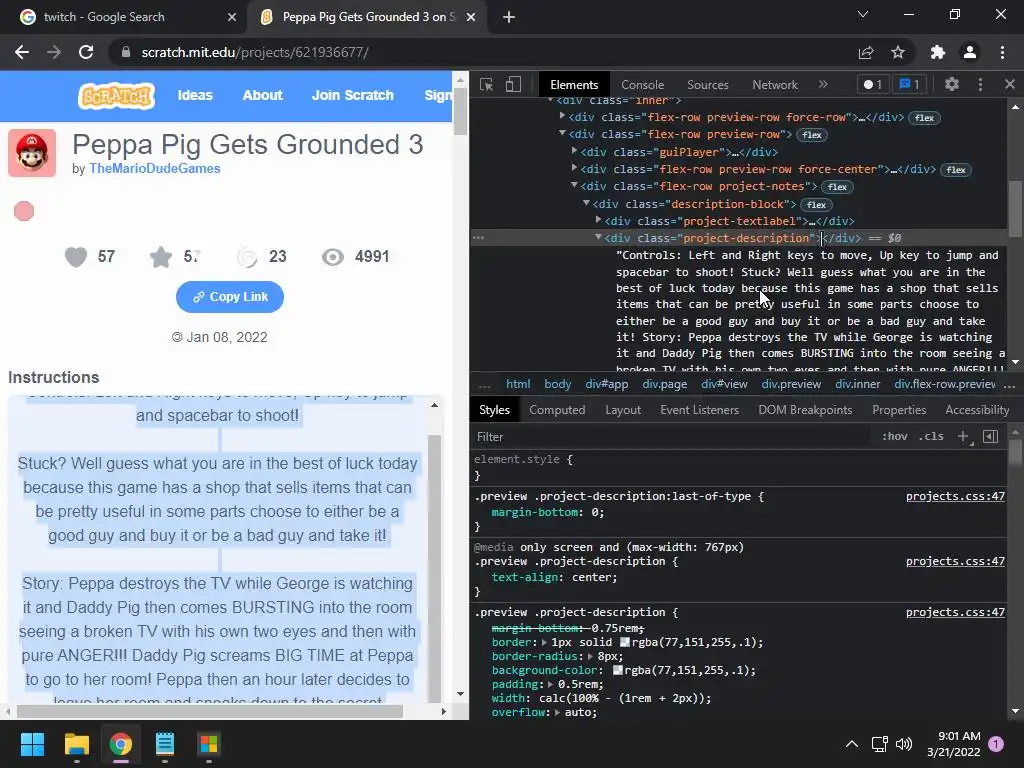Open the Computed styles tab
The height and width of the screenshot is (768, 1024).
coord(557,410)
